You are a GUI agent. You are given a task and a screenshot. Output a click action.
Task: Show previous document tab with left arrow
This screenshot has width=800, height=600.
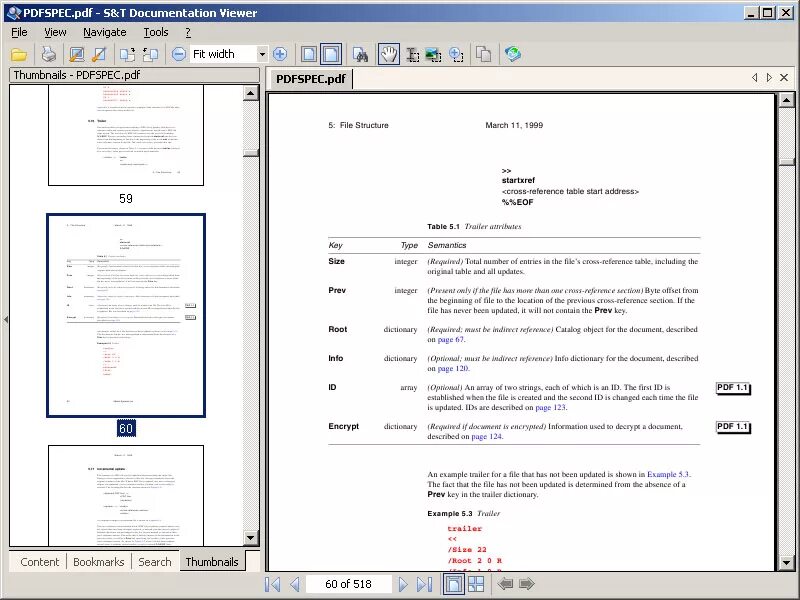coord(754,78)
